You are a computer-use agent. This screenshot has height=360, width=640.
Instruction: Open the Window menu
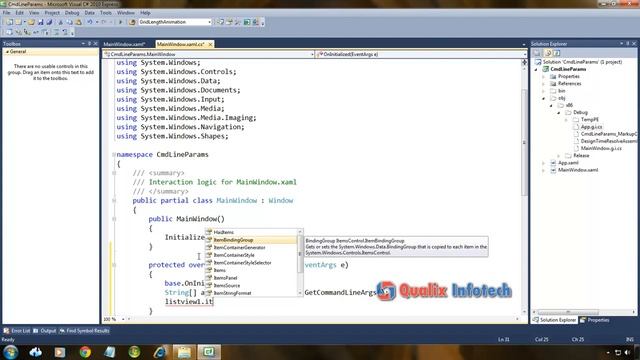[126, 13]
